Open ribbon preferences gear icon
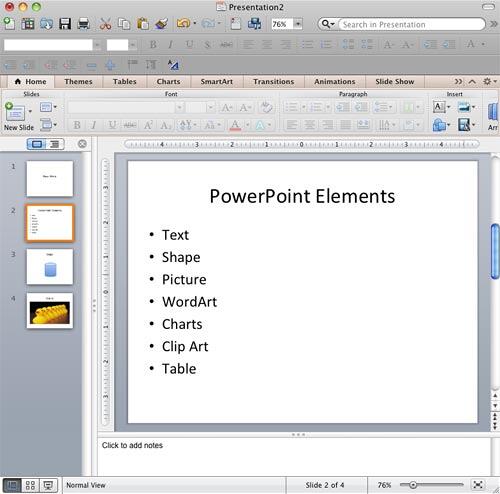This screenshot has width=500, height=494. 487,81
